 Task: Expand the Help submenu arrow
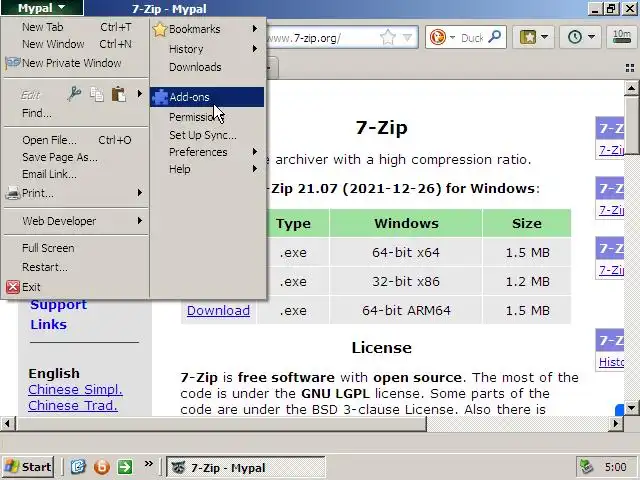(255, 169)
